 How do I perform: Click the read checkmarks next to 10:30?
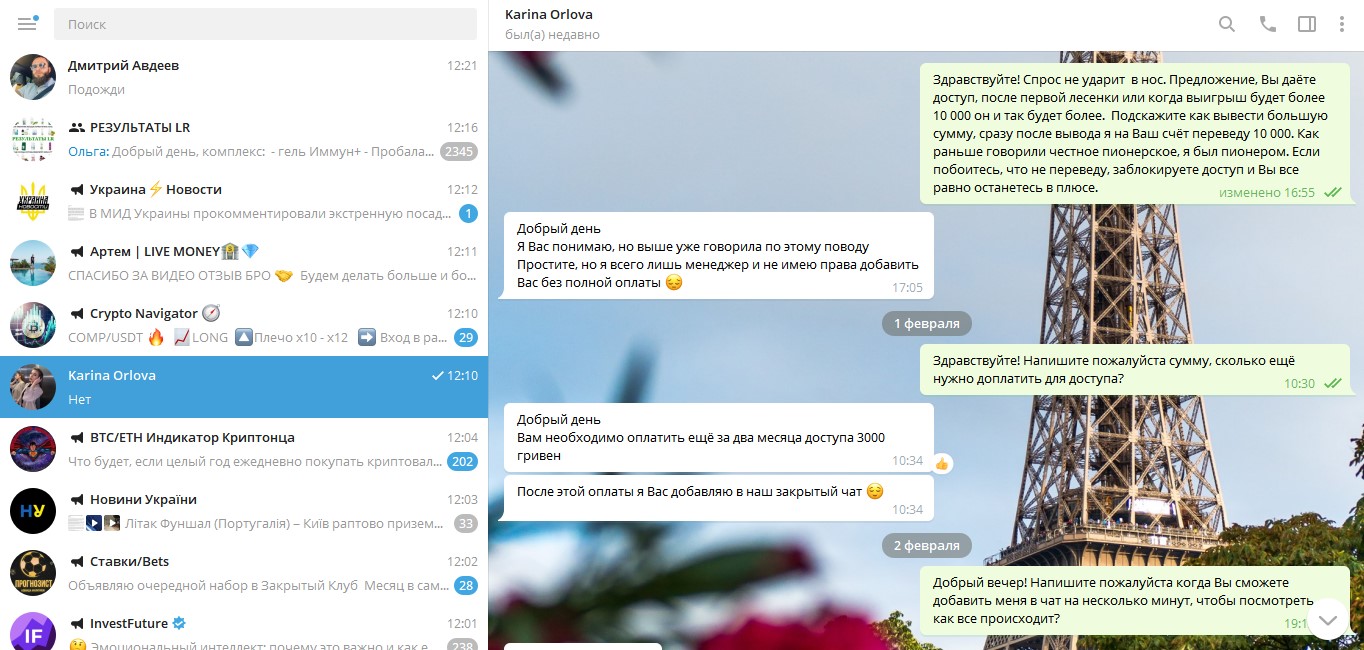click(1332, 383)
